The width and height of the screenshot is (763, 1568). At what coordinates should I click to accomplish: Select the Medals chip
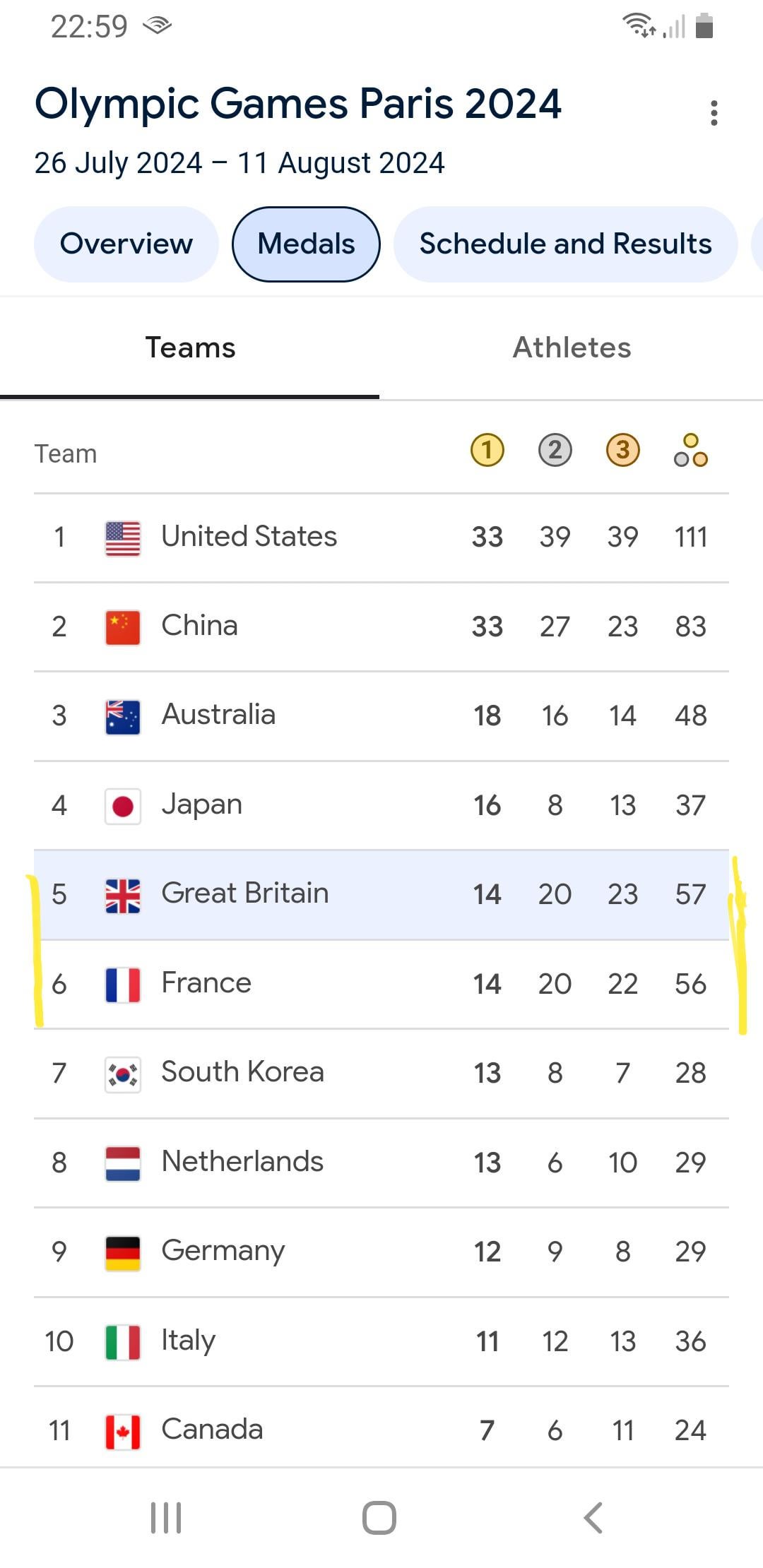306,244
